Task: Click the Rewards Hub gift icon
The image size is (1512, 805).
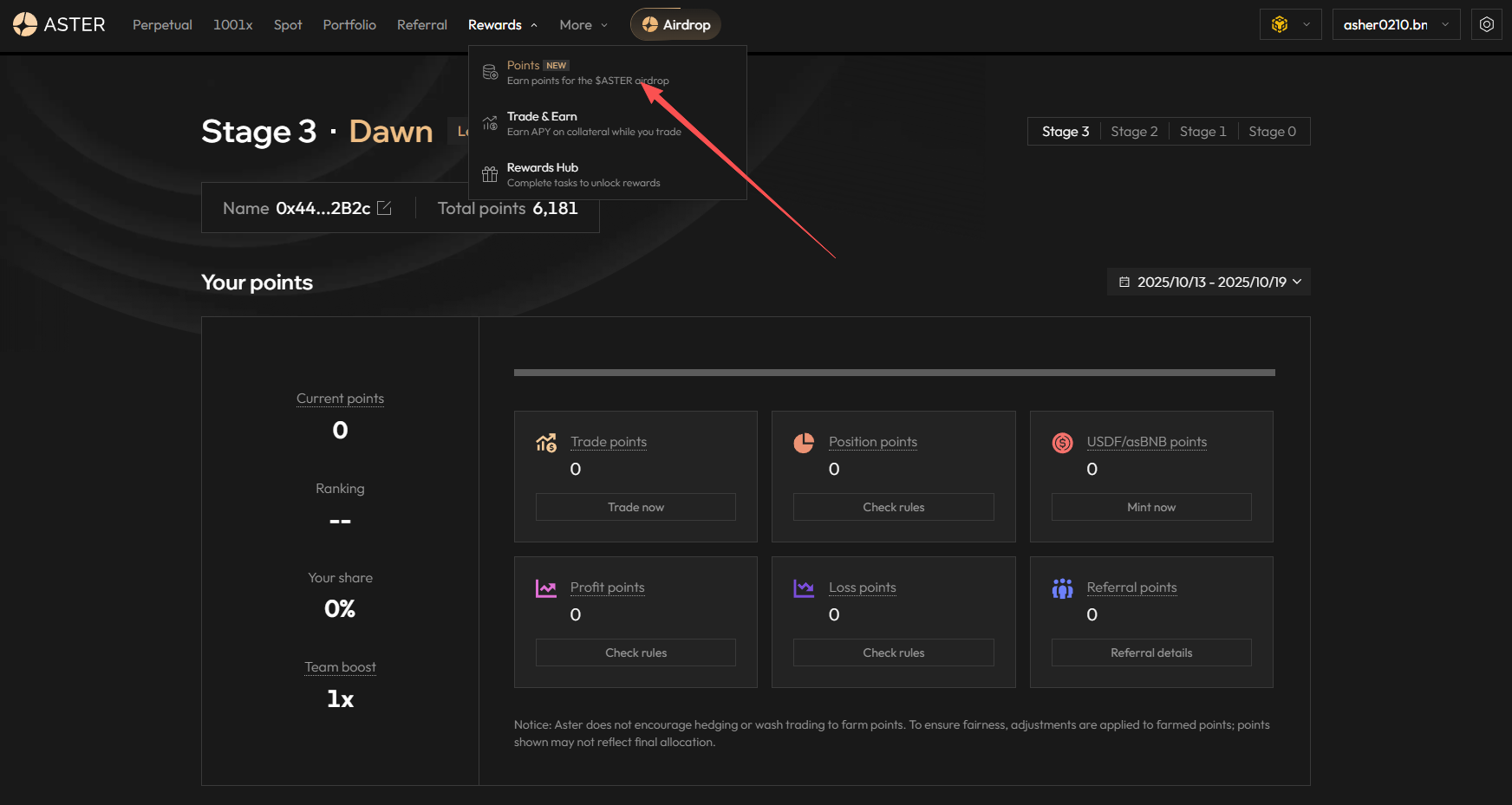Action: pos(490,174)
